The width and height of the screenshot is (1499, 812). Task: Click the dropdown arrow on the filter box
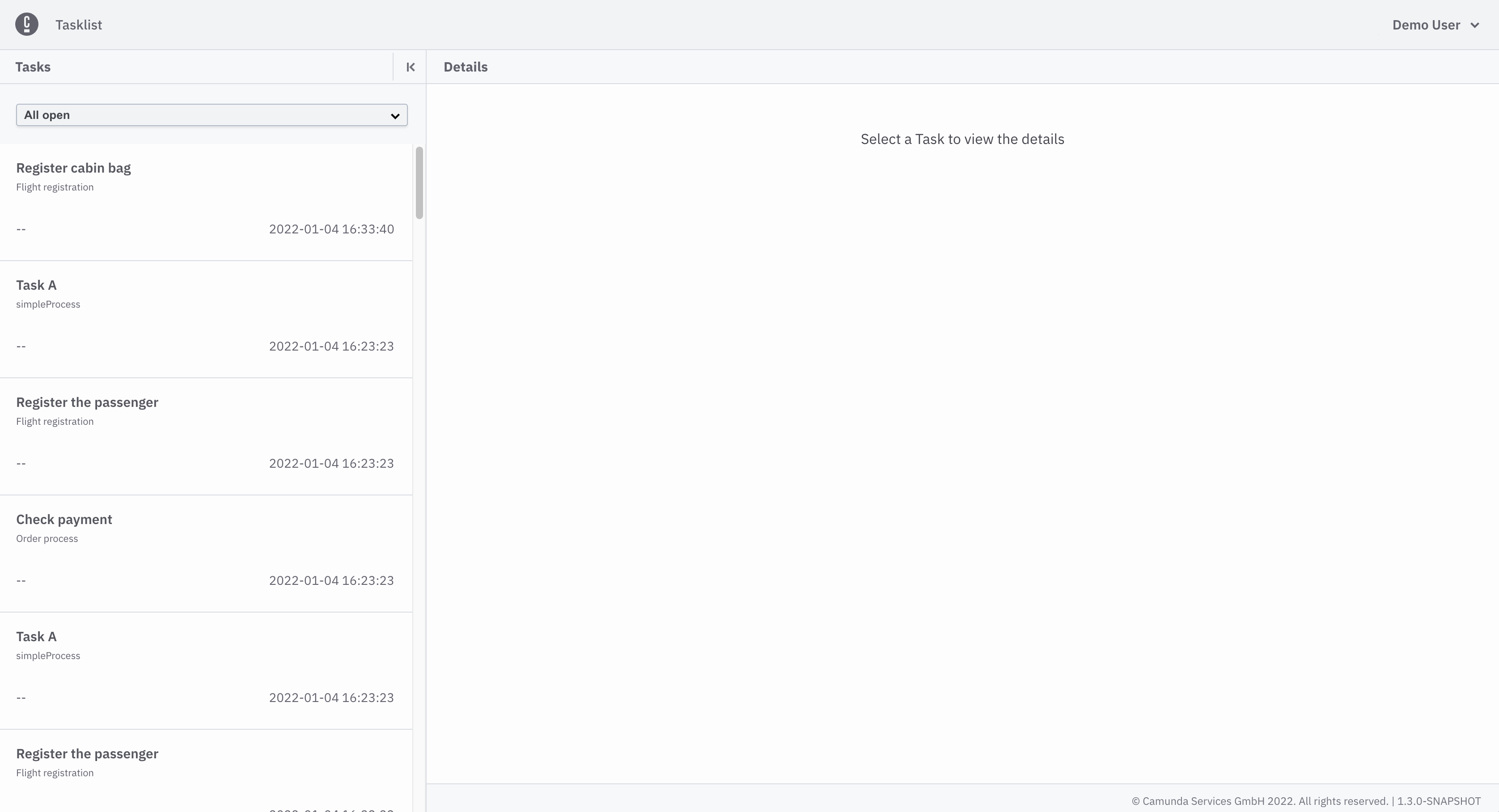[x=395, y=116]
